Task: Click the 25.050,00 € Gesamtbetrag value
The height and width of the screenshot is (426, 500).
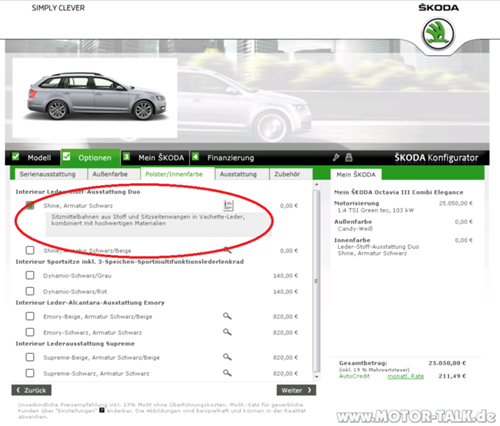Action: (447, 363)
